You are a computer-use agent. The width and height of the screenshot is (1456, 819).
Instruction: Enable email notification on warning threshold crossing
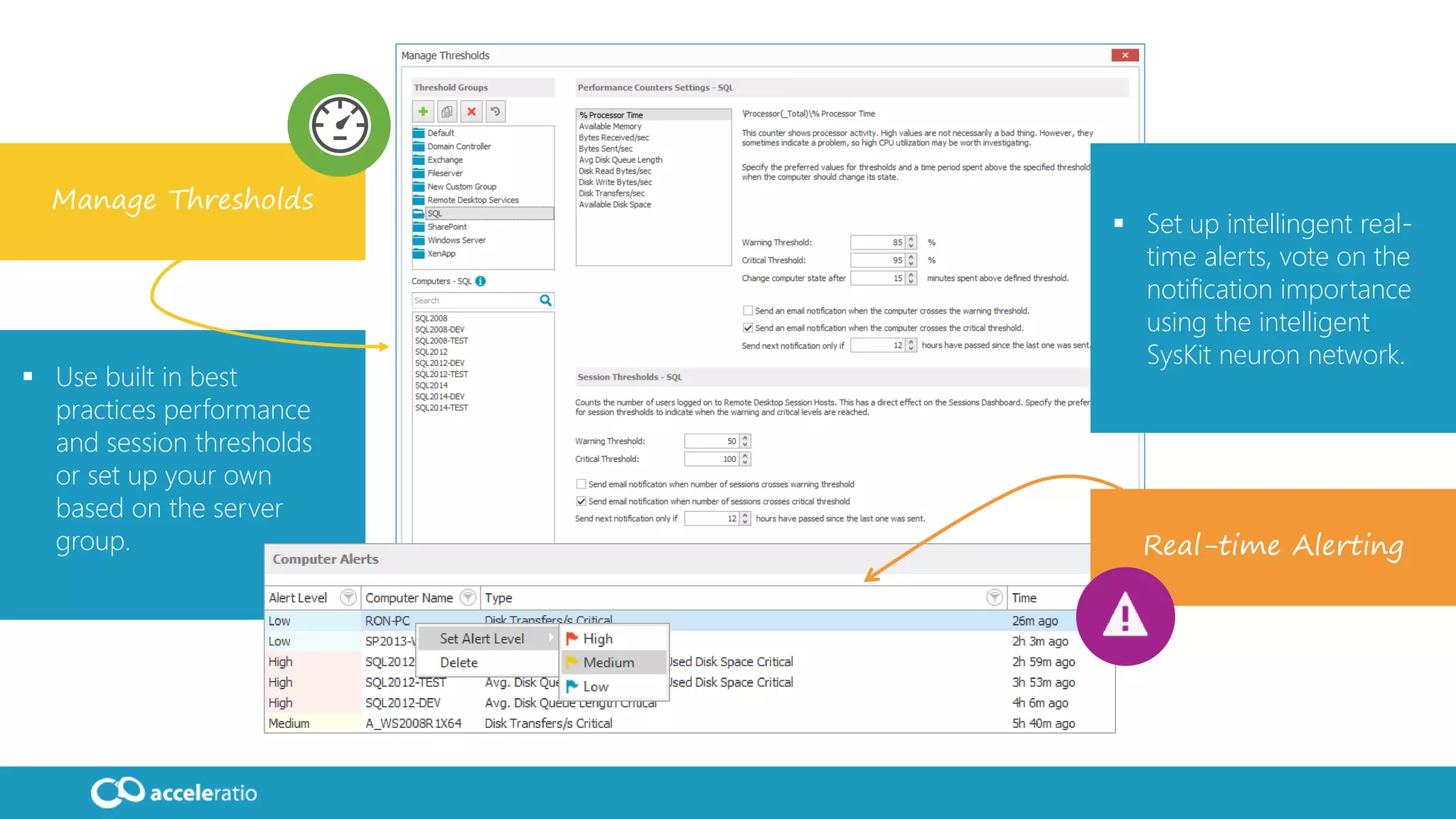pyautogui.click(x=748, y=311)
